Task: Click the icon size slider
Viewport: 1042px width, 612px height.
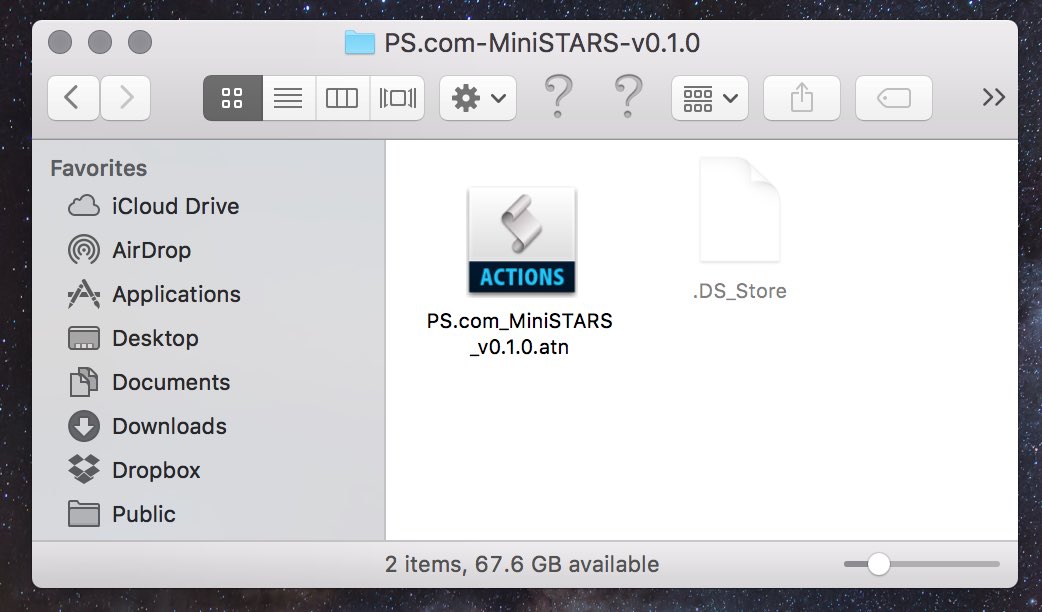Action: [x=921, y=564]
